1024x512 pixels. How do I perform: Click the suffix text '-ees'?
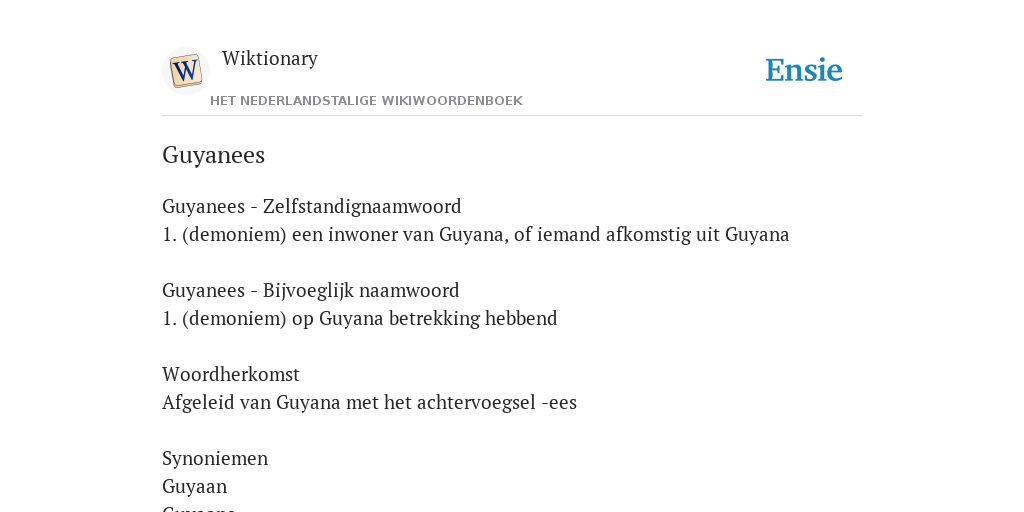(560, 403)
